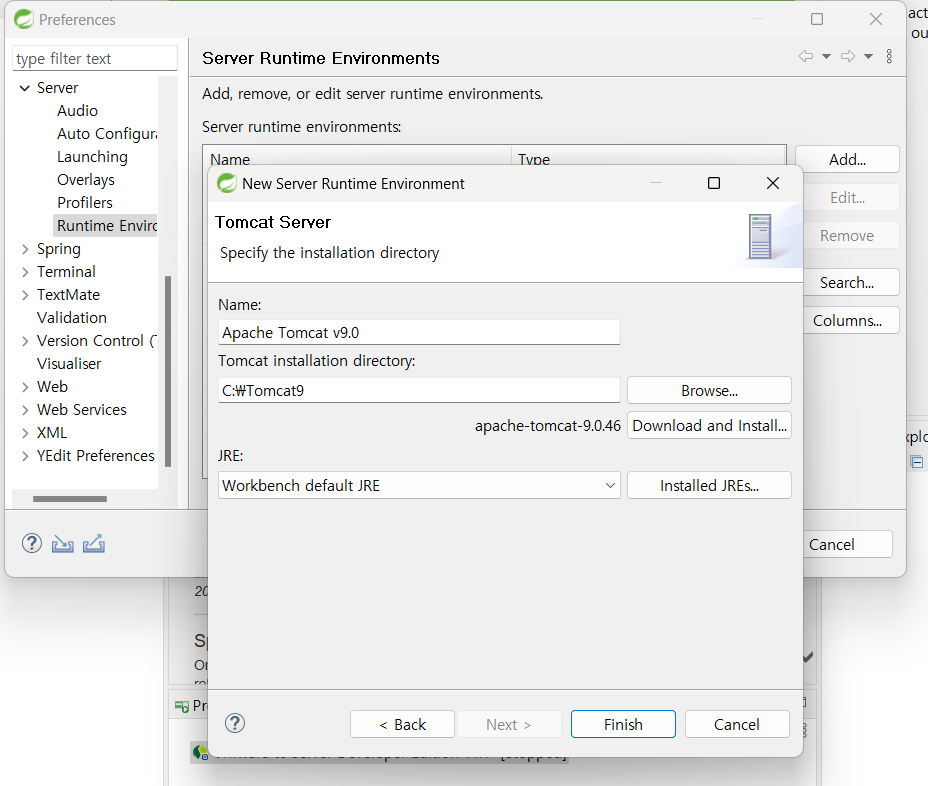The width and height of the screenshot is (928, 786).
Task: Click the tree vertical scrollbar
Action: coord(168,371)
